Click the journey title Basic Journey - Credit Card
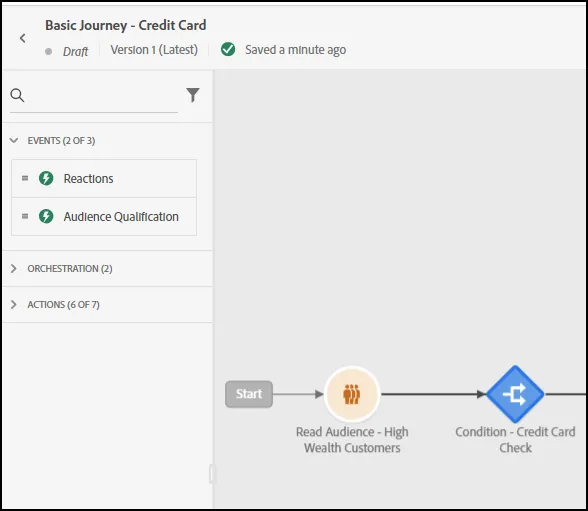The width and height of the screenshot is (588, 511). (x=126, y=25)
